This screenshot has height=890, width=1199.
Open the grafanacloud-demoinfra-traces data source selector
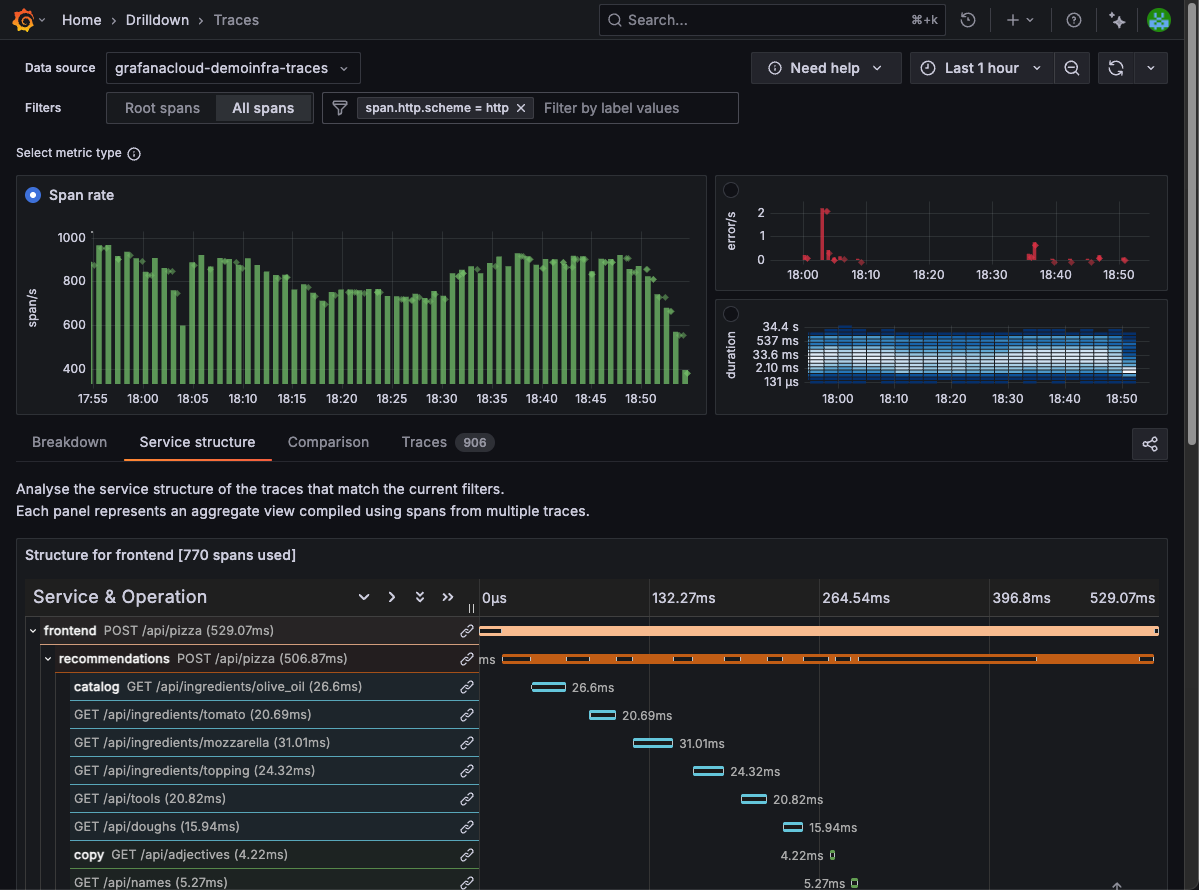pyautogui.click(x=232, y=68)
